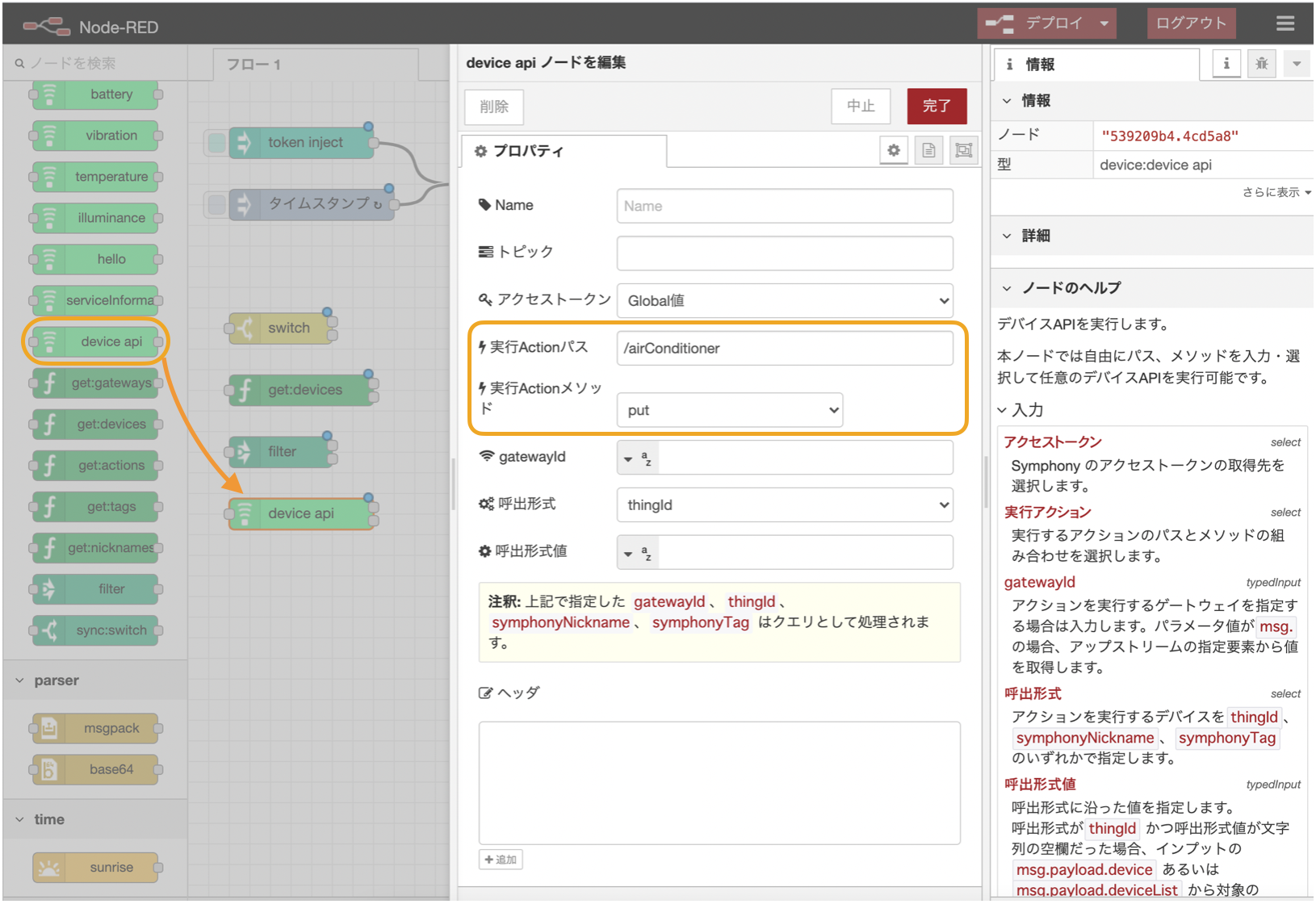The width and height of the screenshot is (1316, 904).
Task: Select the get:nicknames palette node
Action: [x=95, y=547]
